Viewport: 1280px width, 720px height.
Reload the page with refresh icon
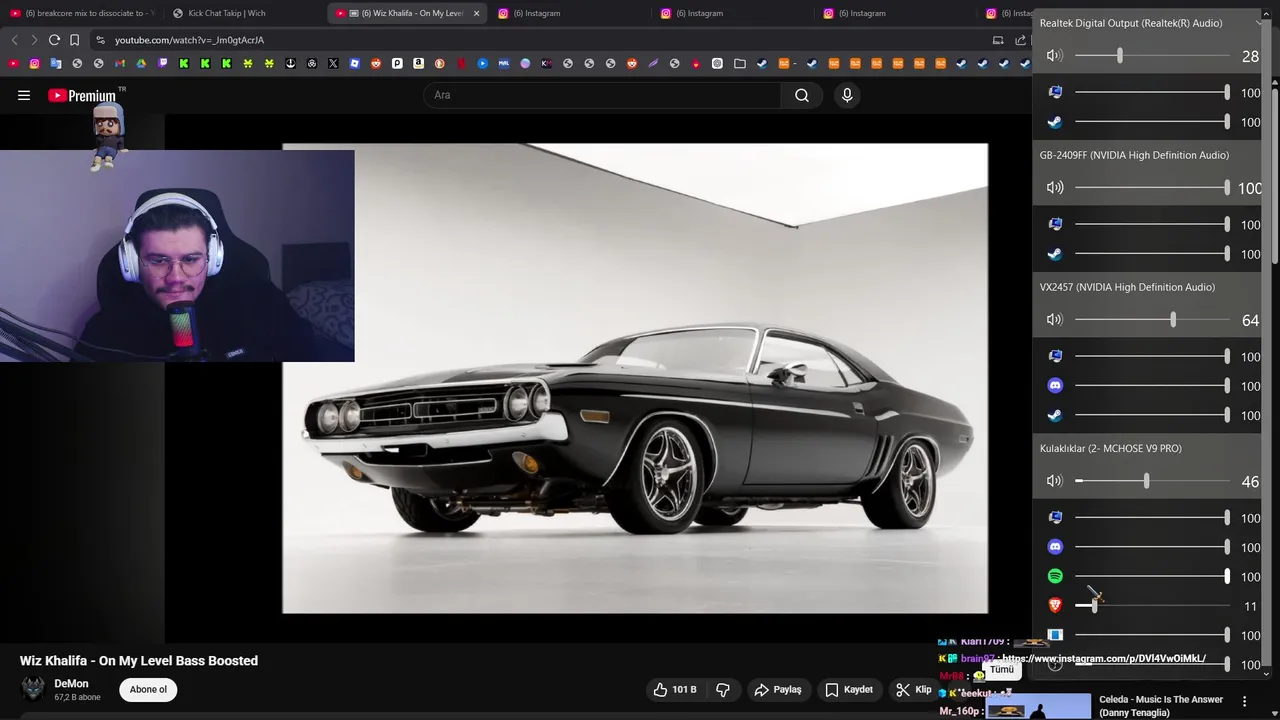click(54, 40)
